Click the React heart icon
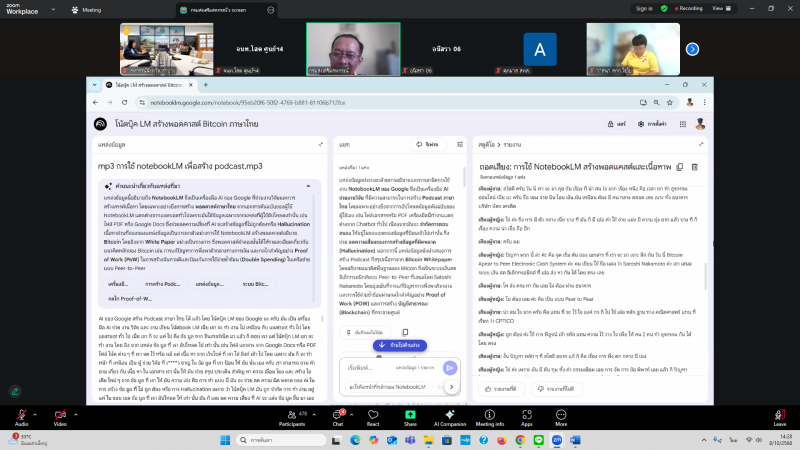800x450 pixels. click(x=372, y=415)
